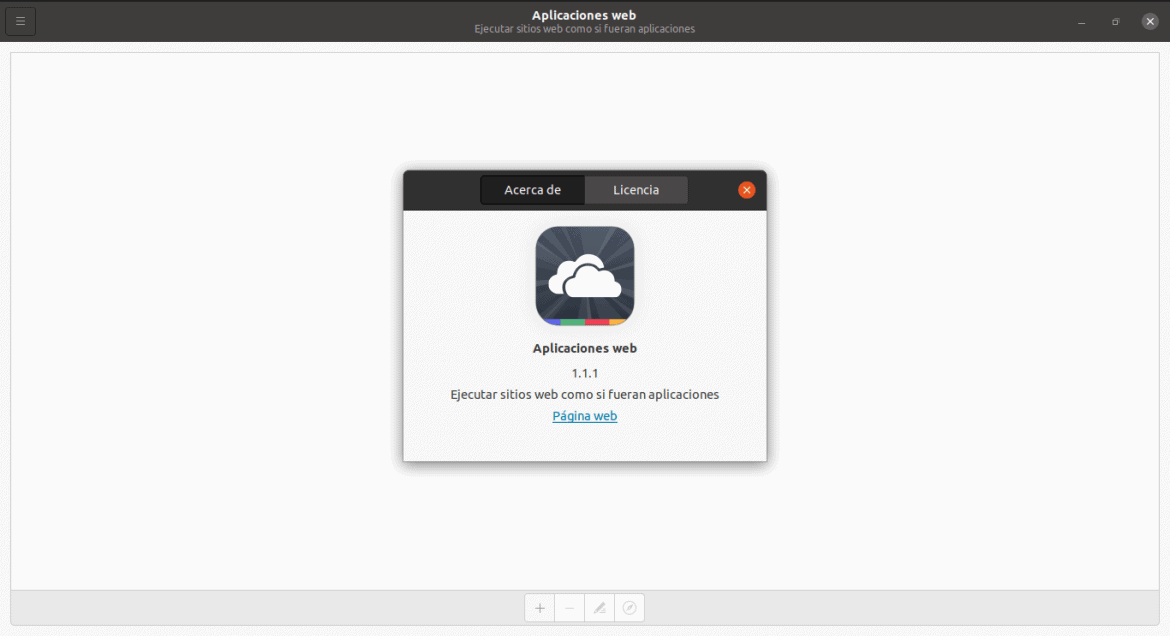Click the Aplicaciones web cloud app icon
Viewport: 1170px width, 636px height.
tap(585, 275)
